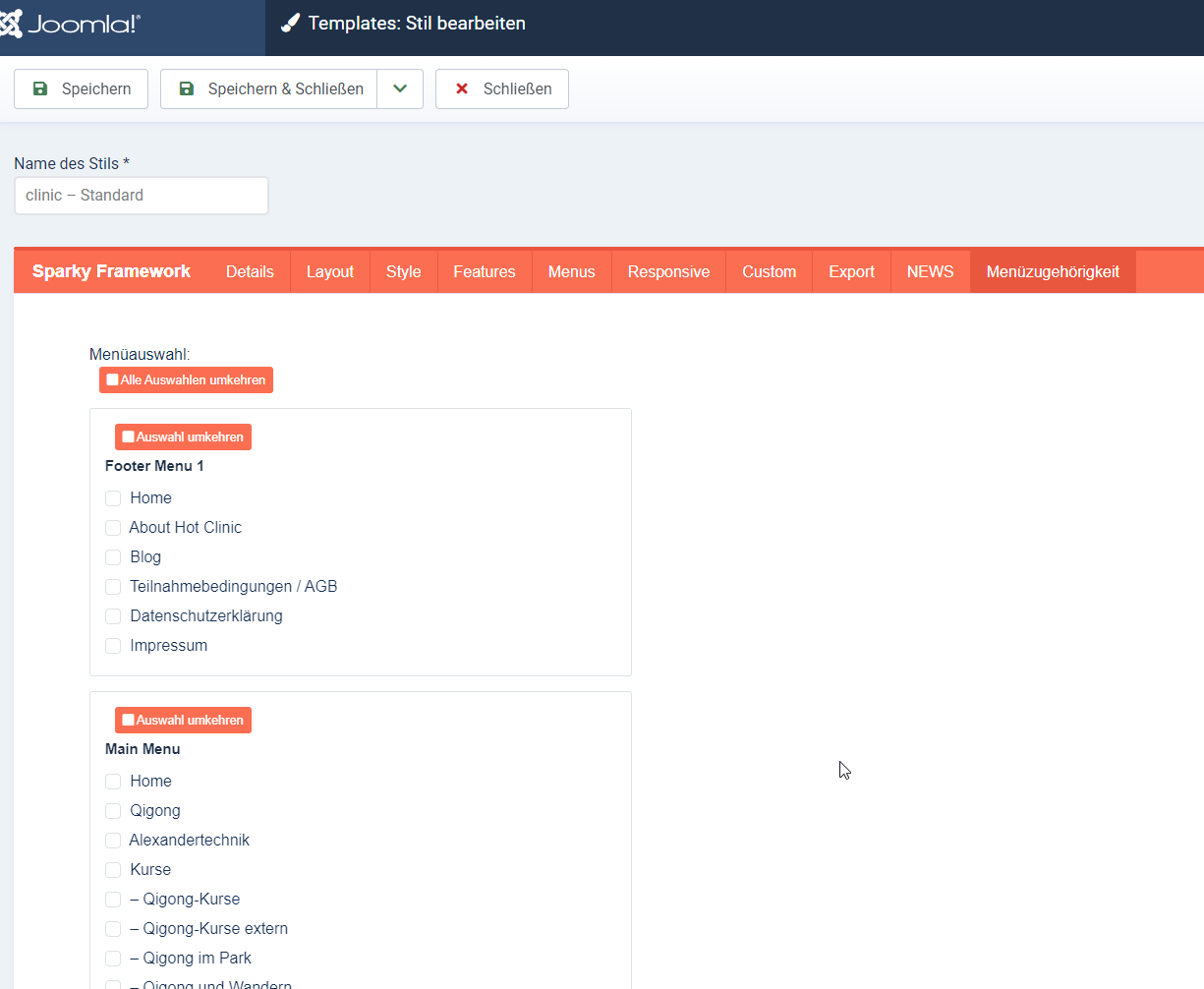Check – Qigong-Kurse extern checkbox
The image size is (1204, 989).
(113, 929)
